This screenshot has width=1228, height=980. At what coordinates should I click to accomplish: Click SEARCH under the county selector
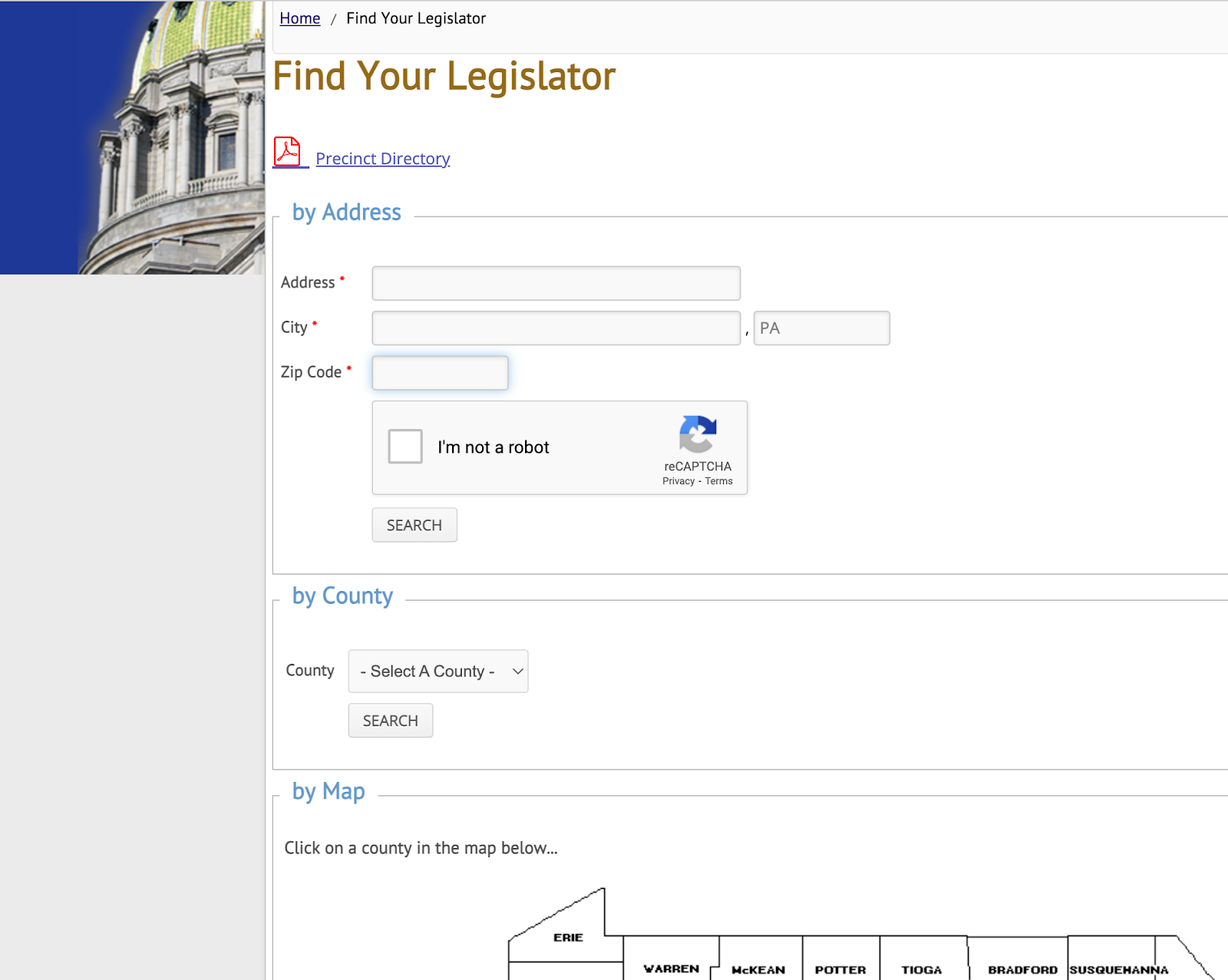pos(391,721)
